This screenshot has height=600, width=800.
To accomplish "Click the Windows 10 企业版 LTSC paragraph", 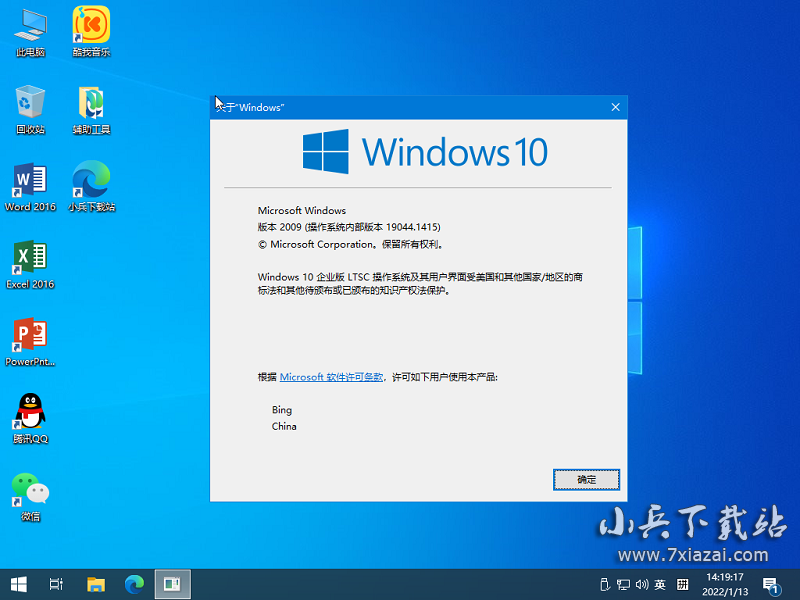I will tap(420, 284).
